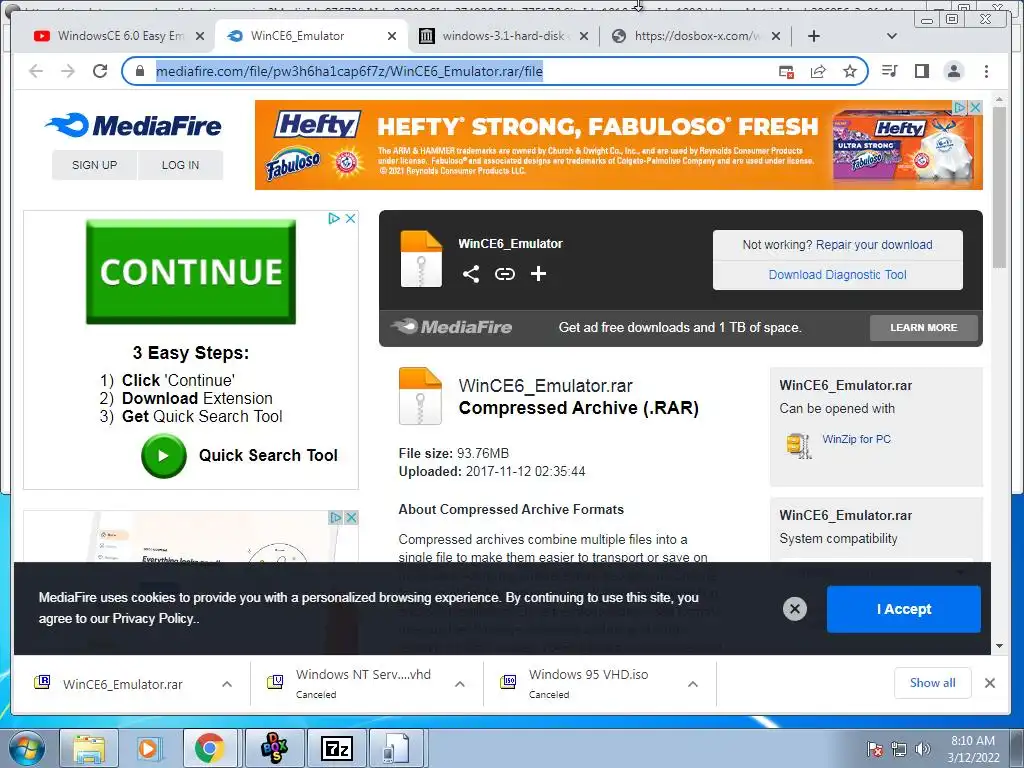Click the volume icon in system tray
This screenshot has width=1024, height=768.
click(923, 749)
